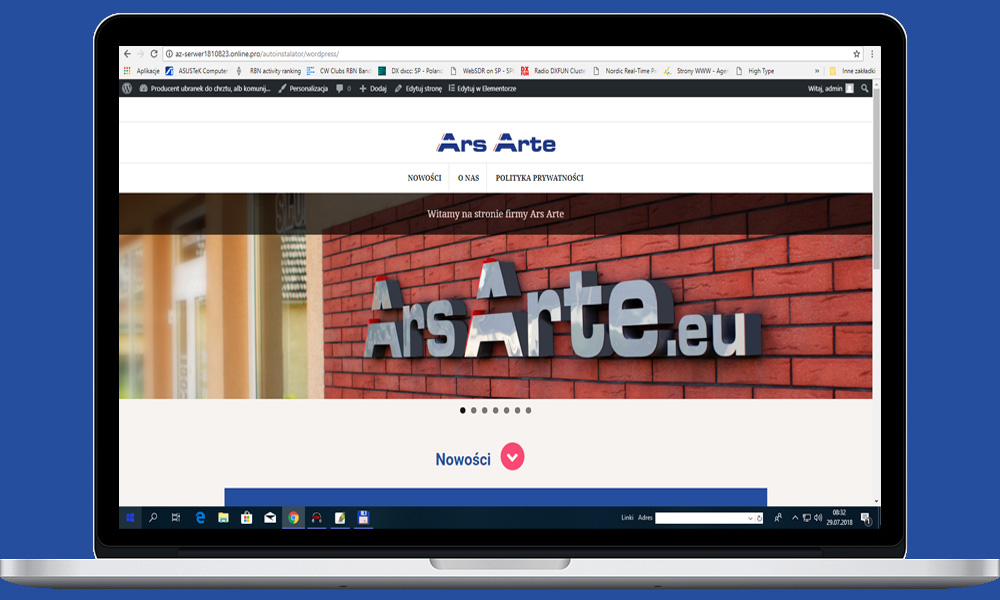
Task: Open the Inne zakładki bookmarks folder
Action: tap(852, 71)
